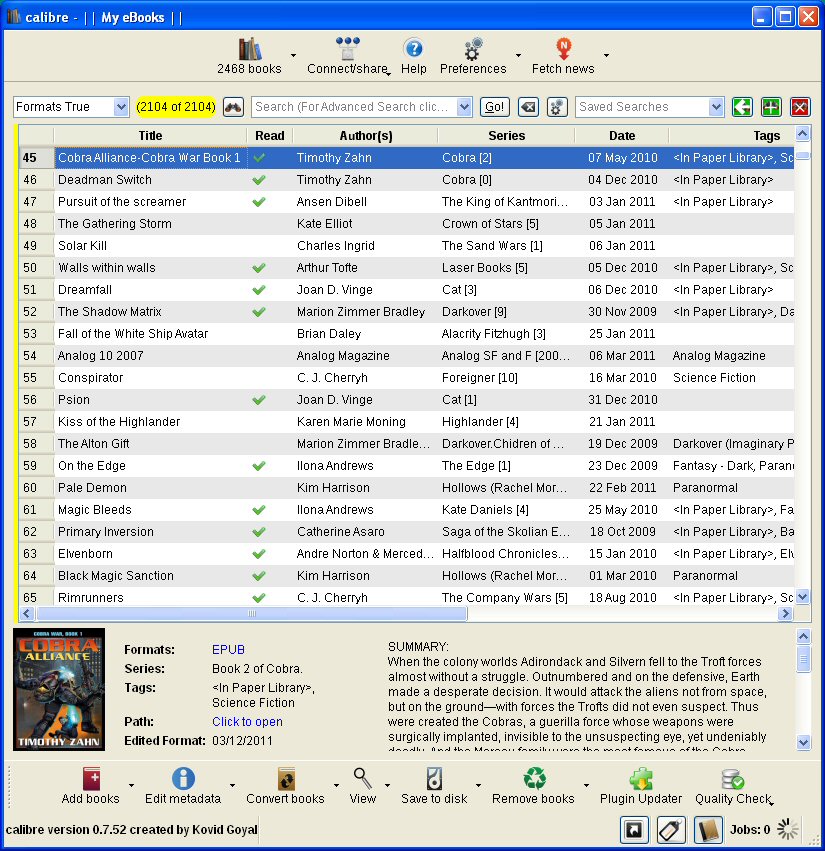The image size is (825, 851).
Task: Click the Edit metadata icon
Action: click(x=183, y=779)
